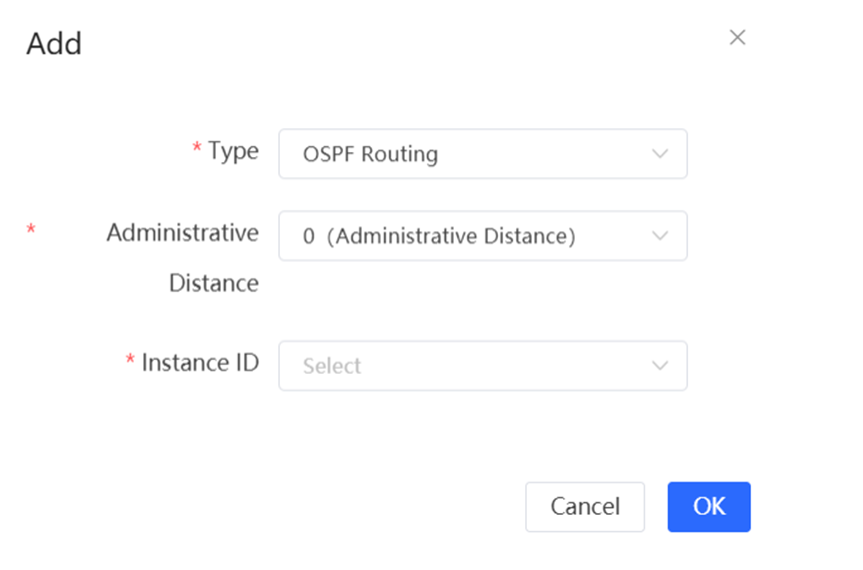Click the red asterisk left of Administrative
Screen dimensions: 863x570
click(31, 231)
